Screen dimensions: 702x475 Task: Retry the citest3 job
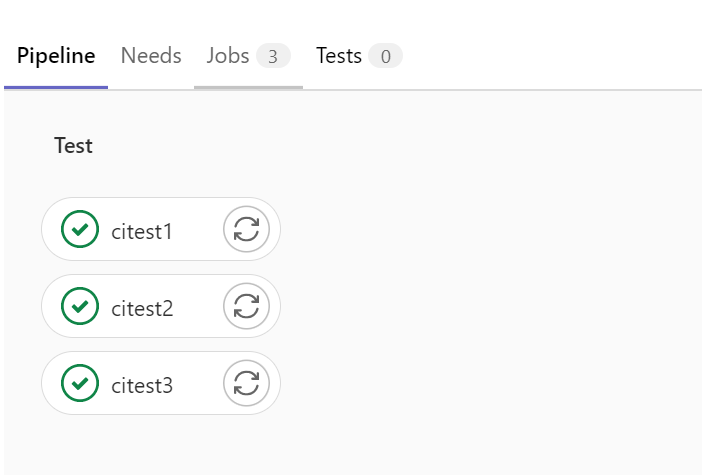pos(246,383)
